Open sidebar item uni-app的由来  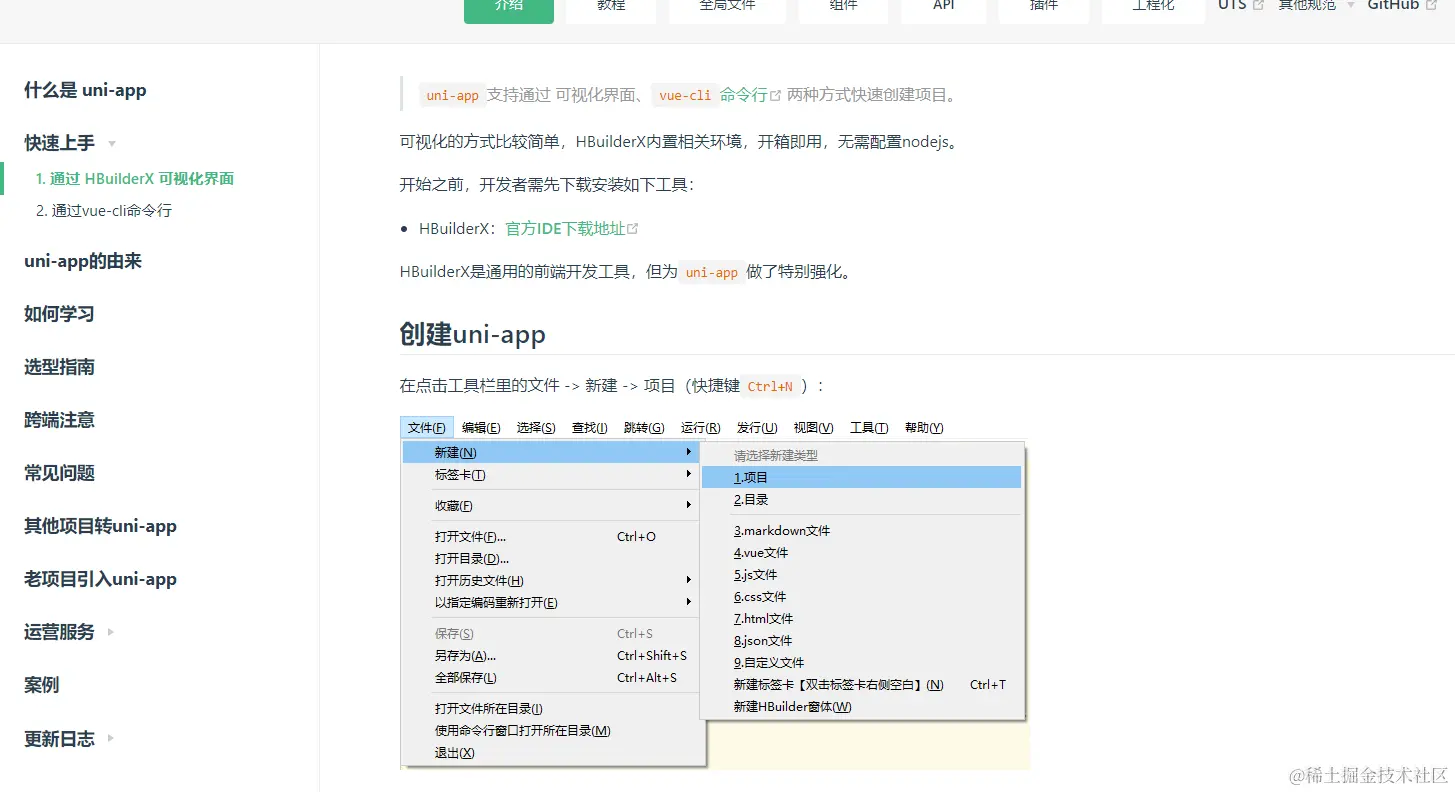point(83,261)
